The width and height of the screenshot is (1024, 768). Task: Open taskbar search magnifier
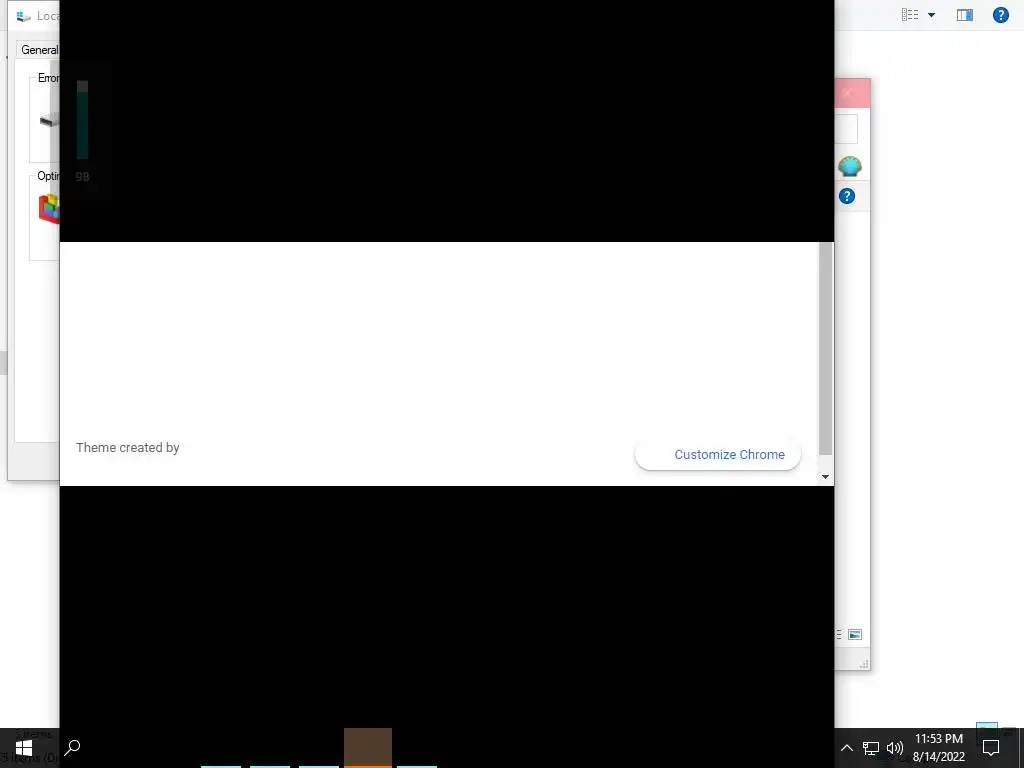point(72,748)
